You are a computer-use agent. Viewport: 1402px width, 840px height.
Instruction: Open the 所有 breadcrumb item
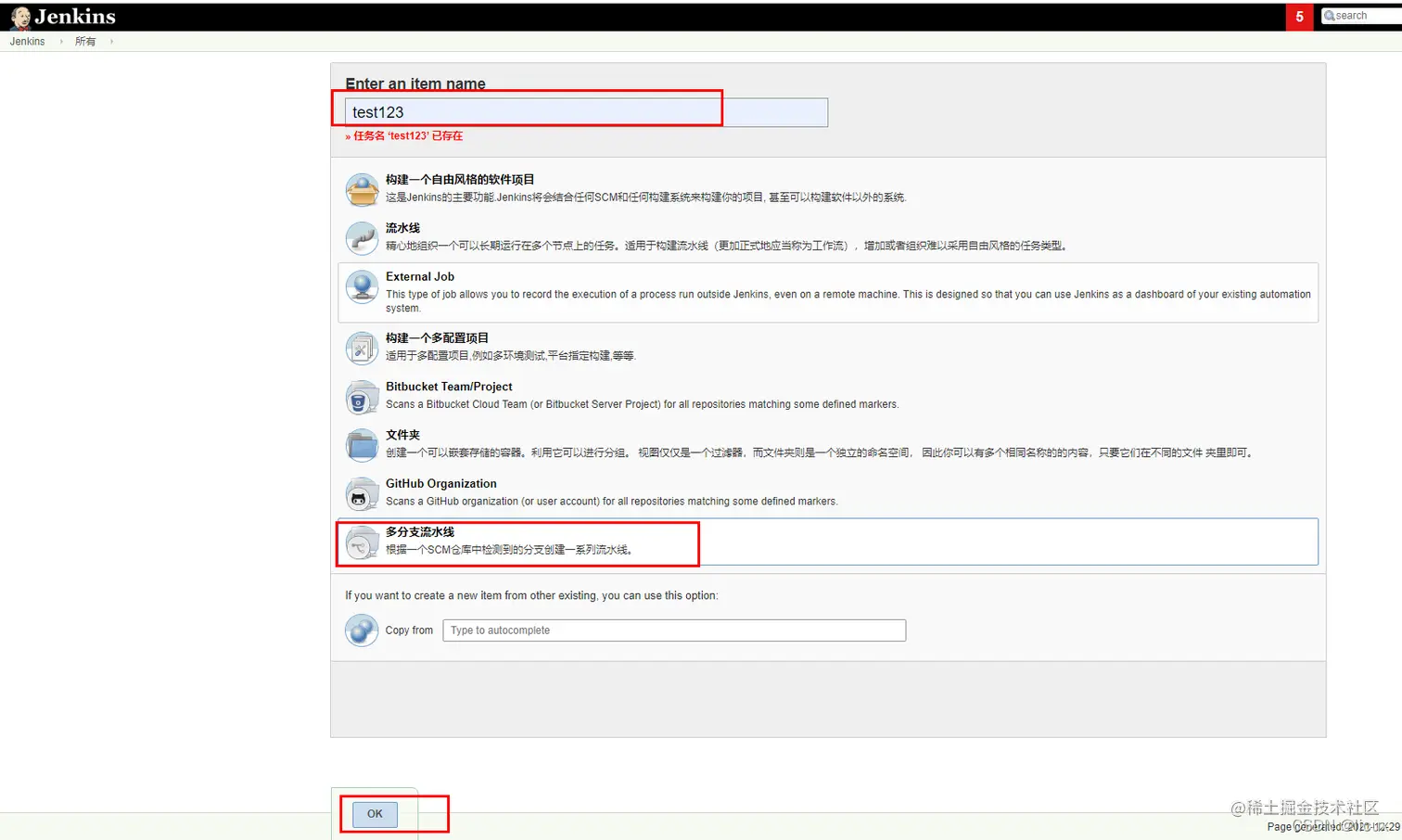85,42
